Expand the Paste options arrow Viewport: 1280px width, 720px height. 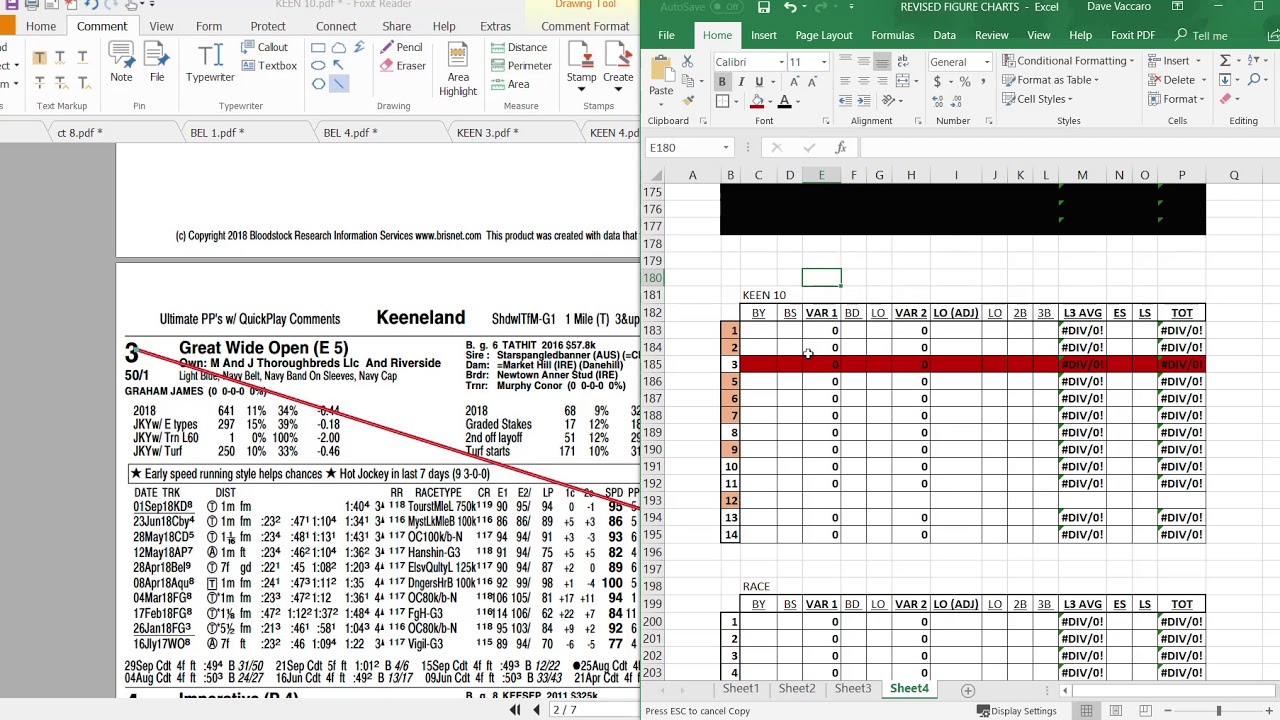coord(661,103)
